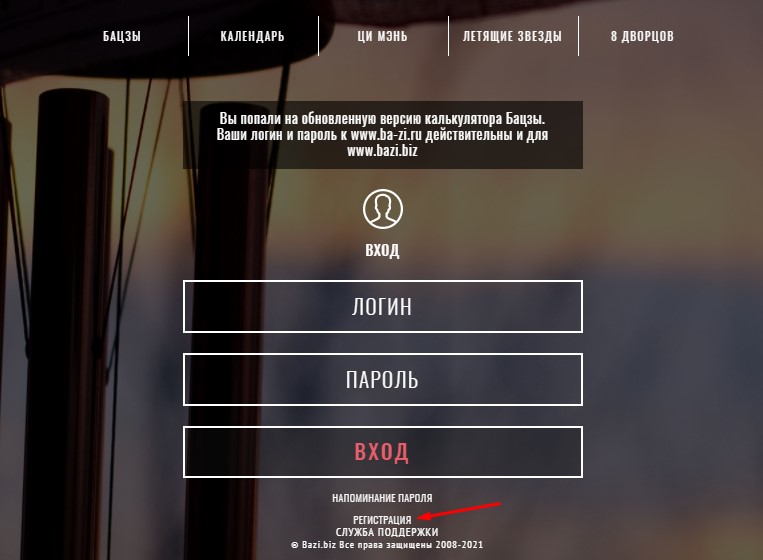The height and width of the screenshot is (560, 763).
Task: Focus the ПАРОЛЬ input field
Action: point(382,379)
